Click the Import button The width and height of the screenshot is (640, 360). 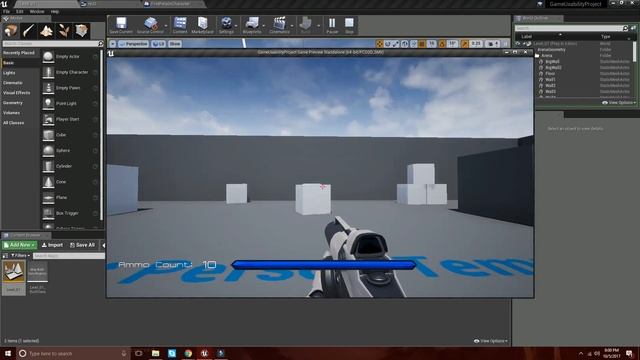[52, 245]
